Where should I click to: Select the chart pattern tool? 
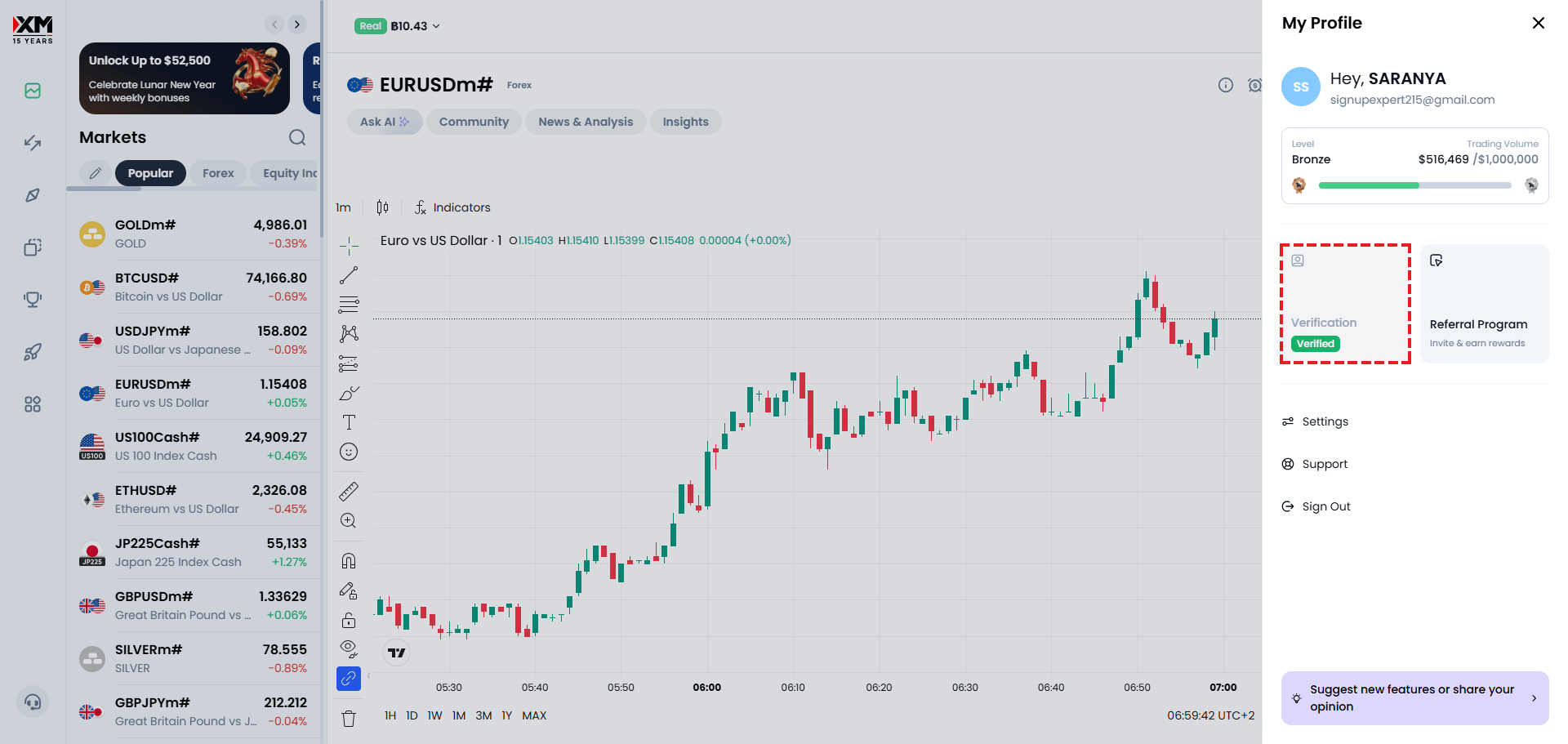pos(349,334)
